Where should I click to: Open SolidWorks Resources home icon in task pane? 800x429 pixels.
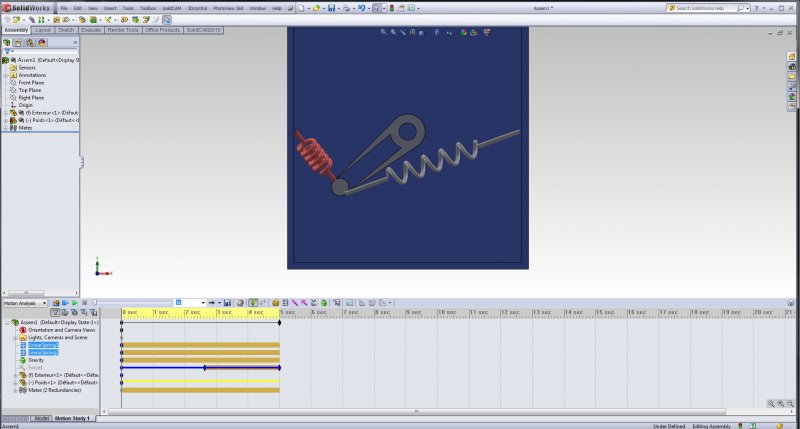pos(791,56)
